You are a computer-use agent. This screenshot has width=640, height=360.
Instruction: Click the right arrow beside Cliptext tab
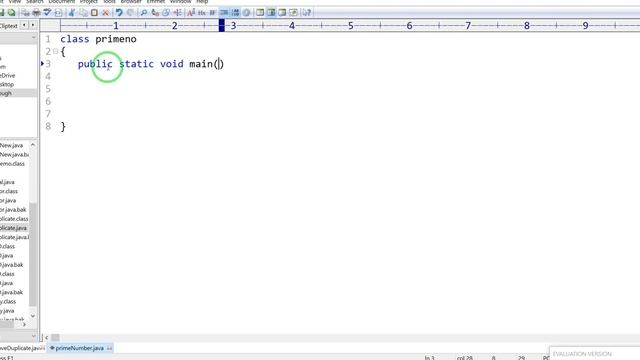point(33,25)
